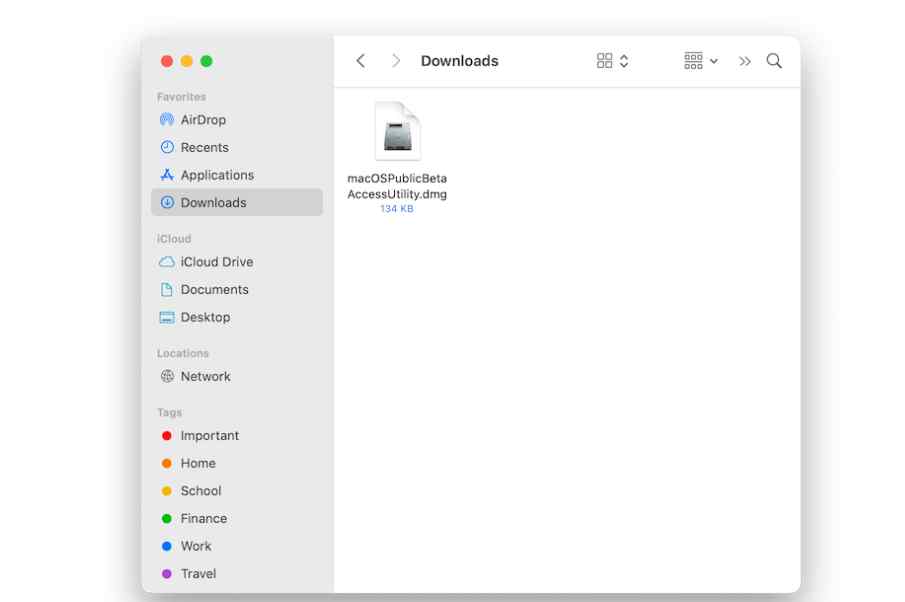Minimize window with yellow button

186,61
